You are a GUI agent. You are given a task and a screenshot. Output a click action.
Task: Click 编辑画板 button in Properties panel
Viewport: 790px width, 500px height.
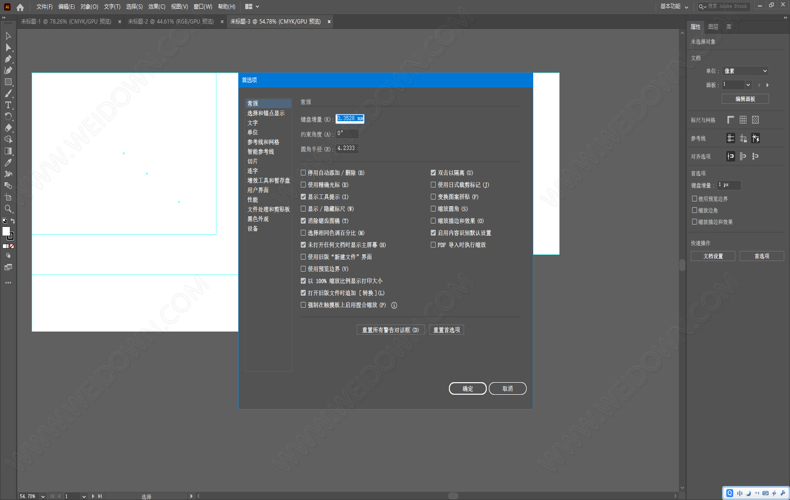coord(745,99)
